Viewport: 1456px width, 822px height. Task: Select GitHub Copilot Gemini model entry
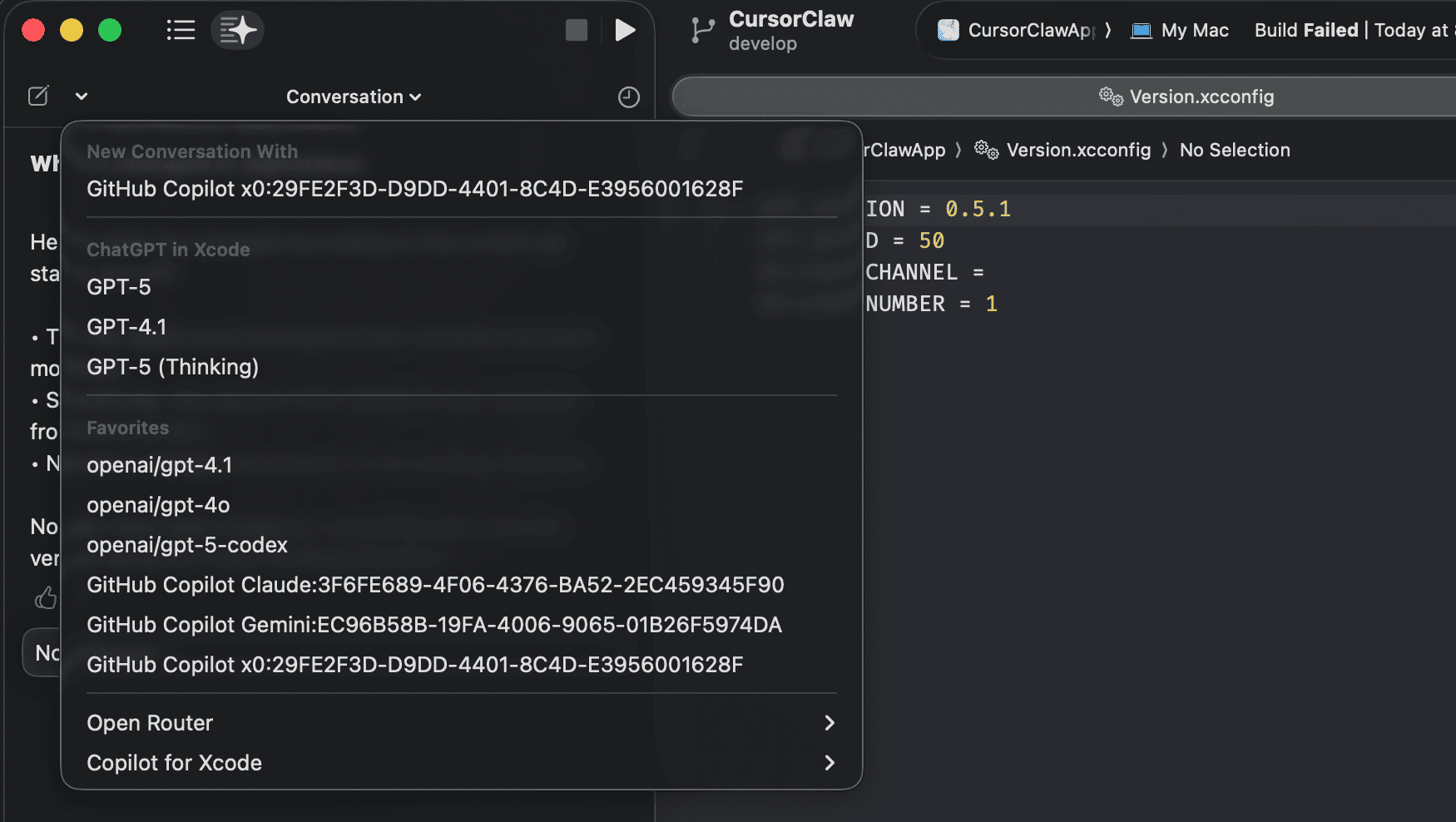[434, 625]
